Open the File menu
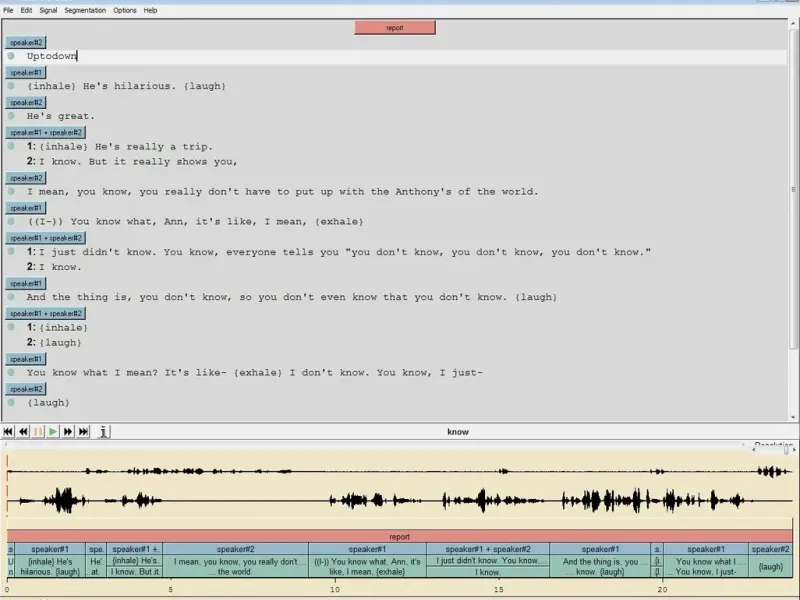This screenshot has width=800, height=600. [8, 10]
